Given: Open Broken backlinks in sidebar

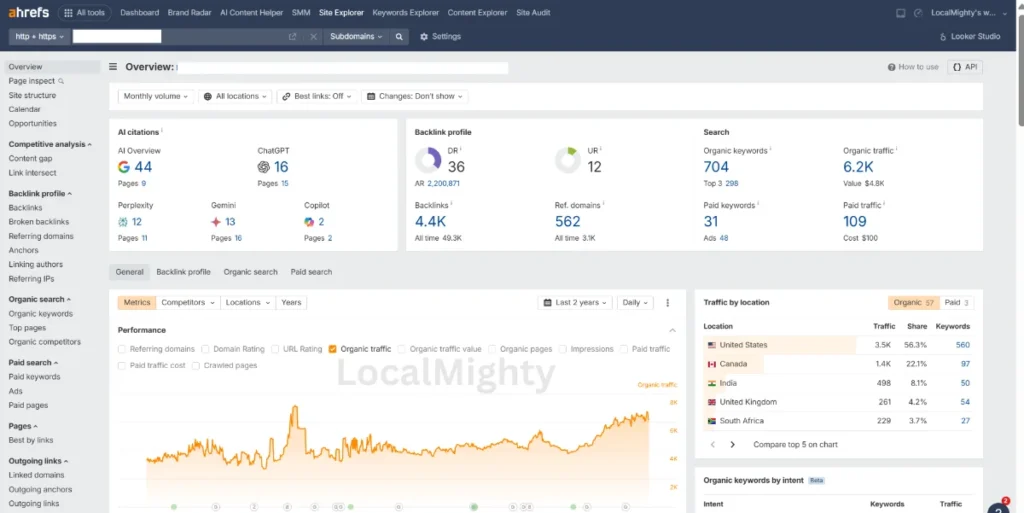Looking at the screenshot, I should (x=39, y=222).
